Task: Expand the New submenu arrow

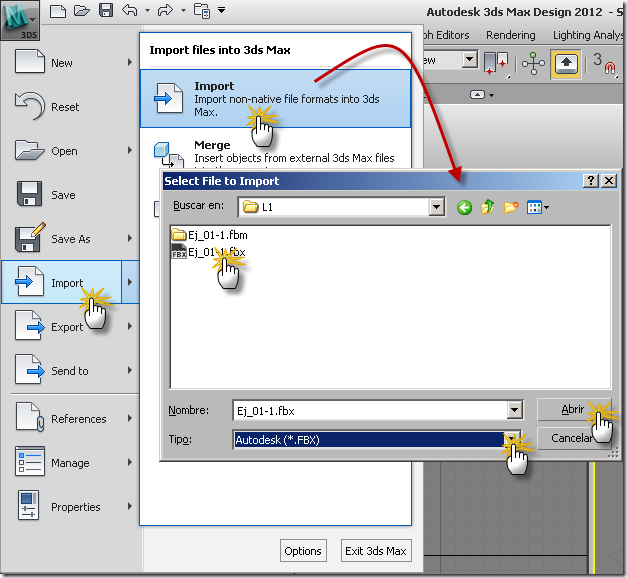Action: point(130,62)
